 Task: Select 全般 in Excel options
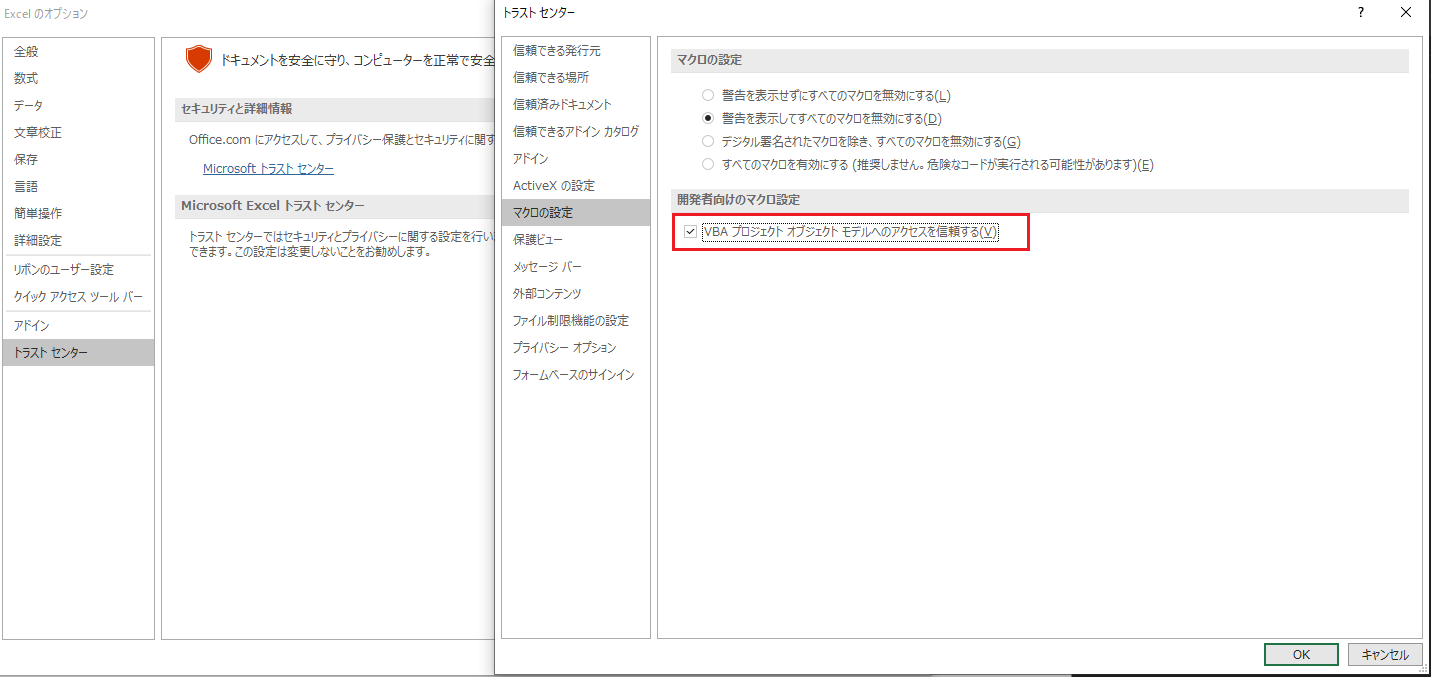point(78,51)
